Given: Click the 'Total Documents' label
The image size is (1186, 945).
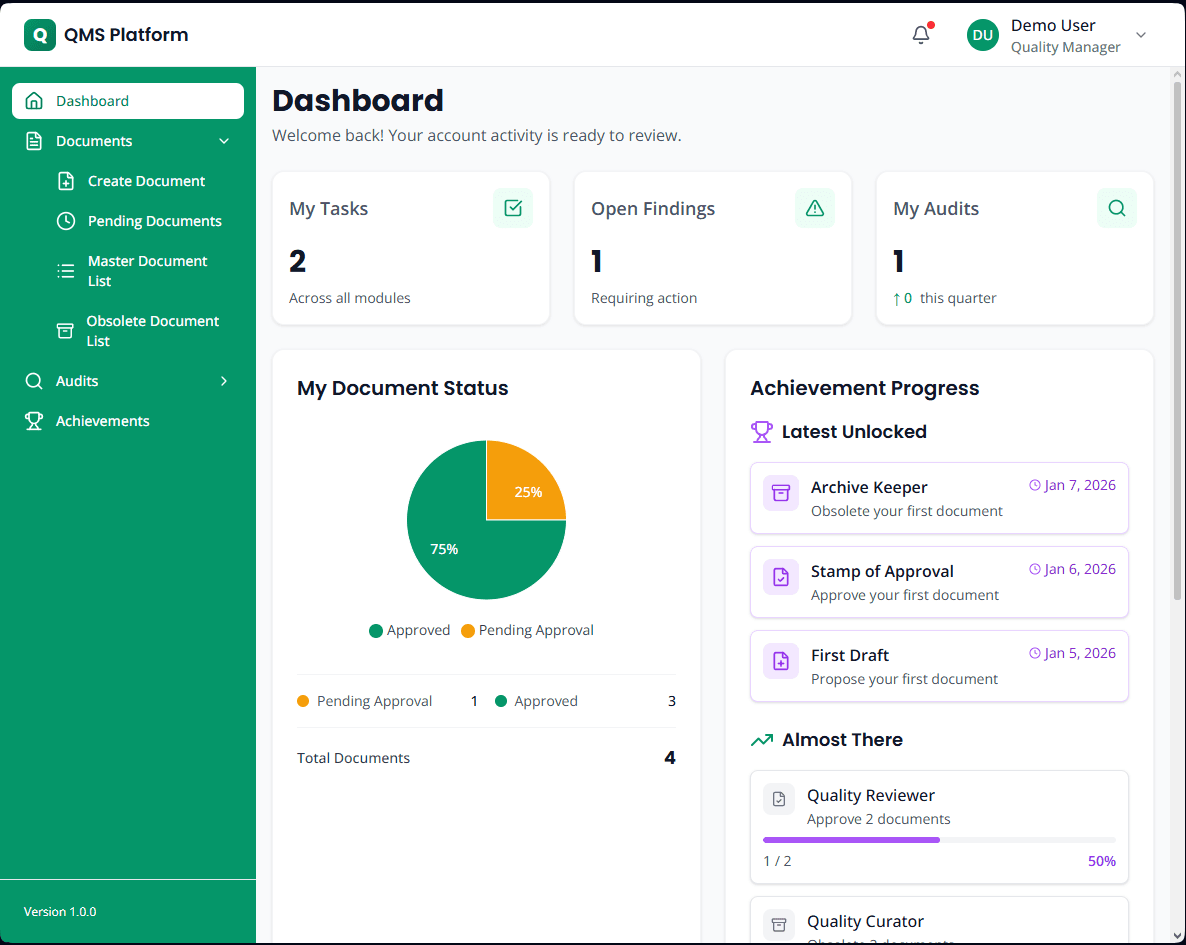Looking at the screenshot, I should coord(353,758).
